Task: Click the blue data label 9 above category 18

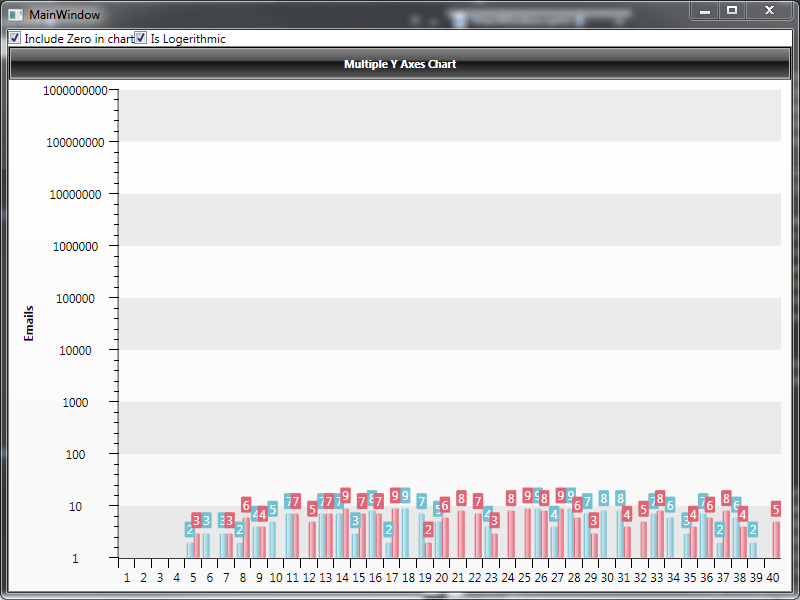Action: (405, 495)
